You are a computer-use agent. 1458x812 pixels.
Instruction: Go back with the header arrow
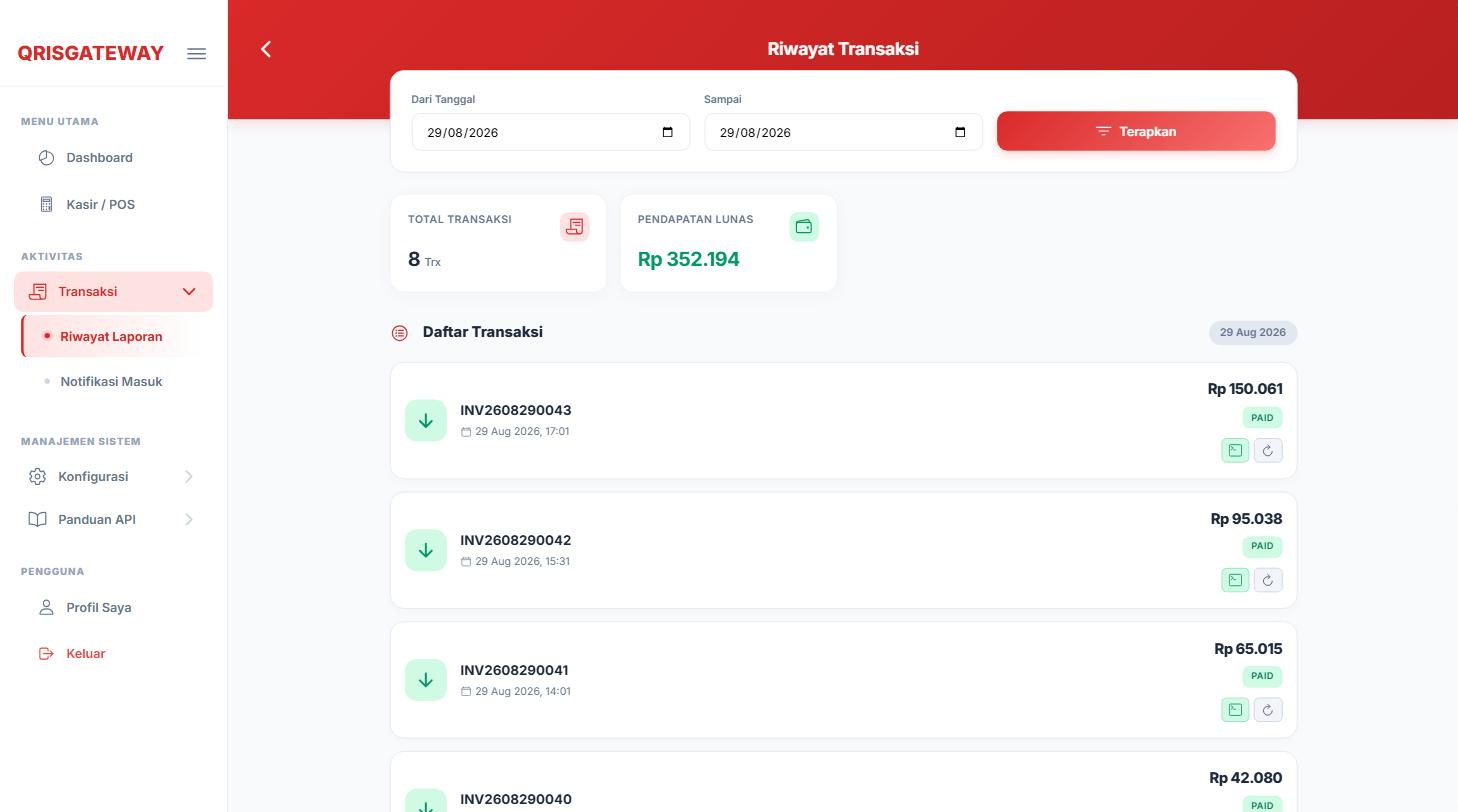266,49
